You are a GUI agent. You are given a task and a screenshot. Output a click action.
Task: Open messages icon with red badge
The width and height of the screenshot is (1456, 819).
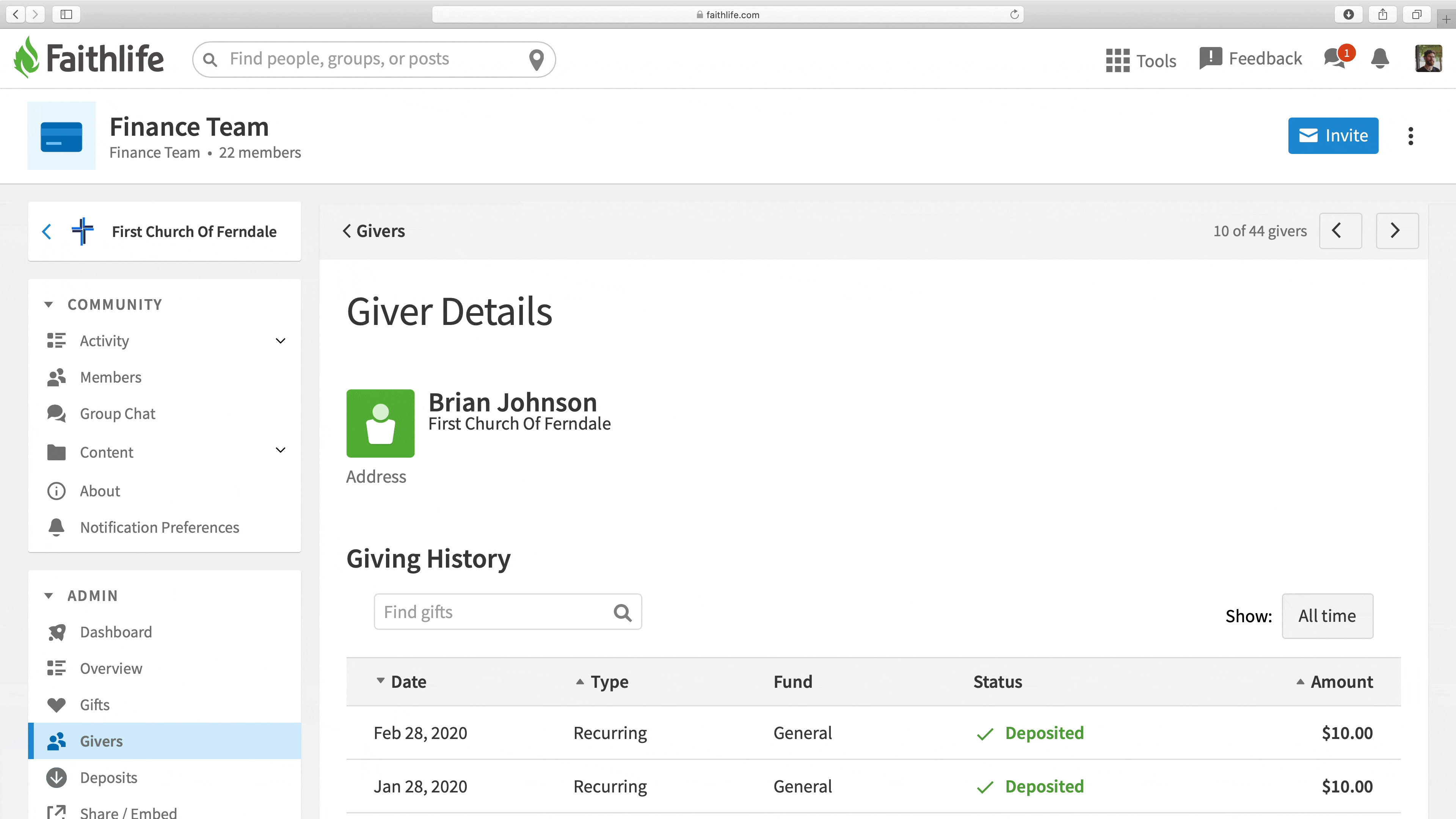click(x=1339, y=57)
